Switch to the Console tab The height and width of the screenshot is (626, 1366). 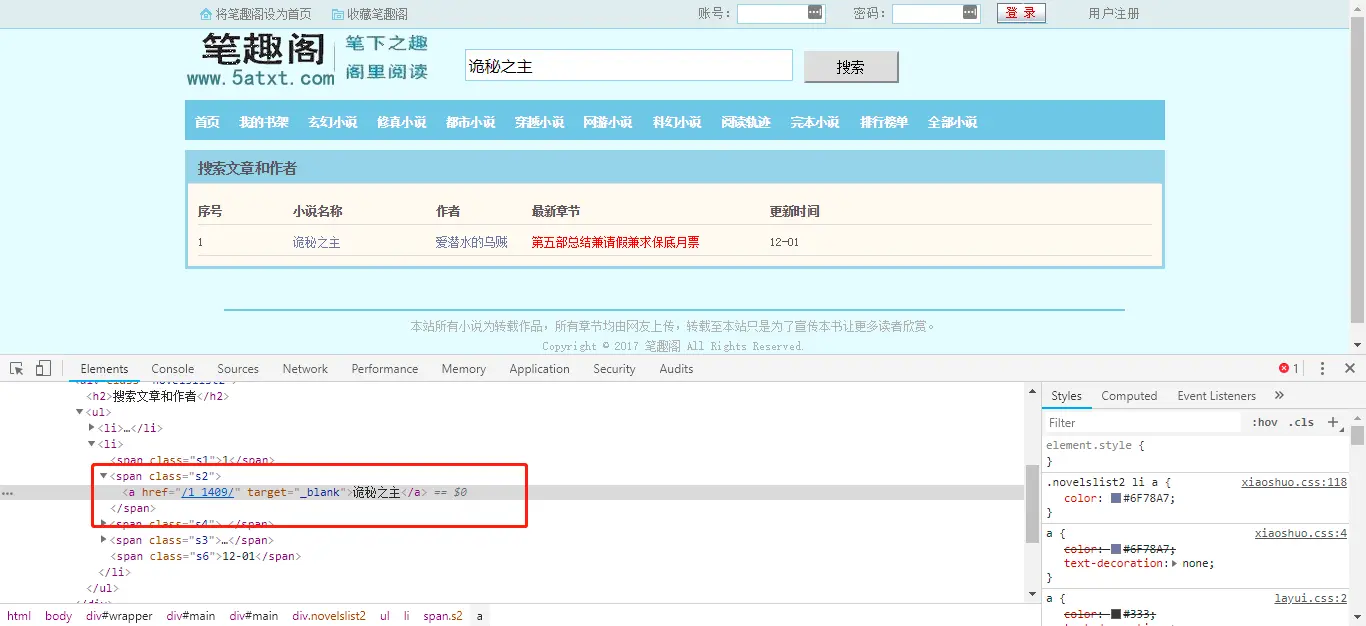coord(173,368)
